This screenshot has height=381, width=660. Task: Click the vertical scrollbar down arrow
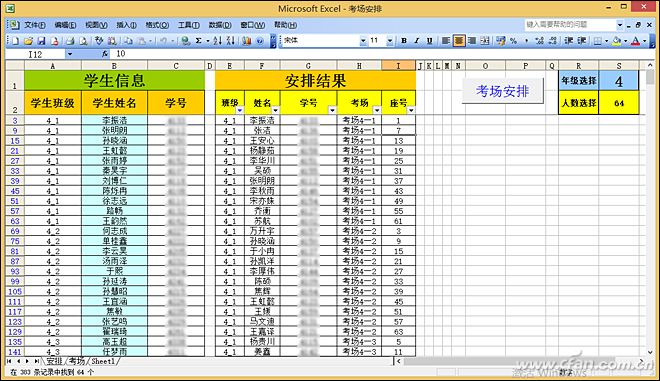[x=650, y=352]
